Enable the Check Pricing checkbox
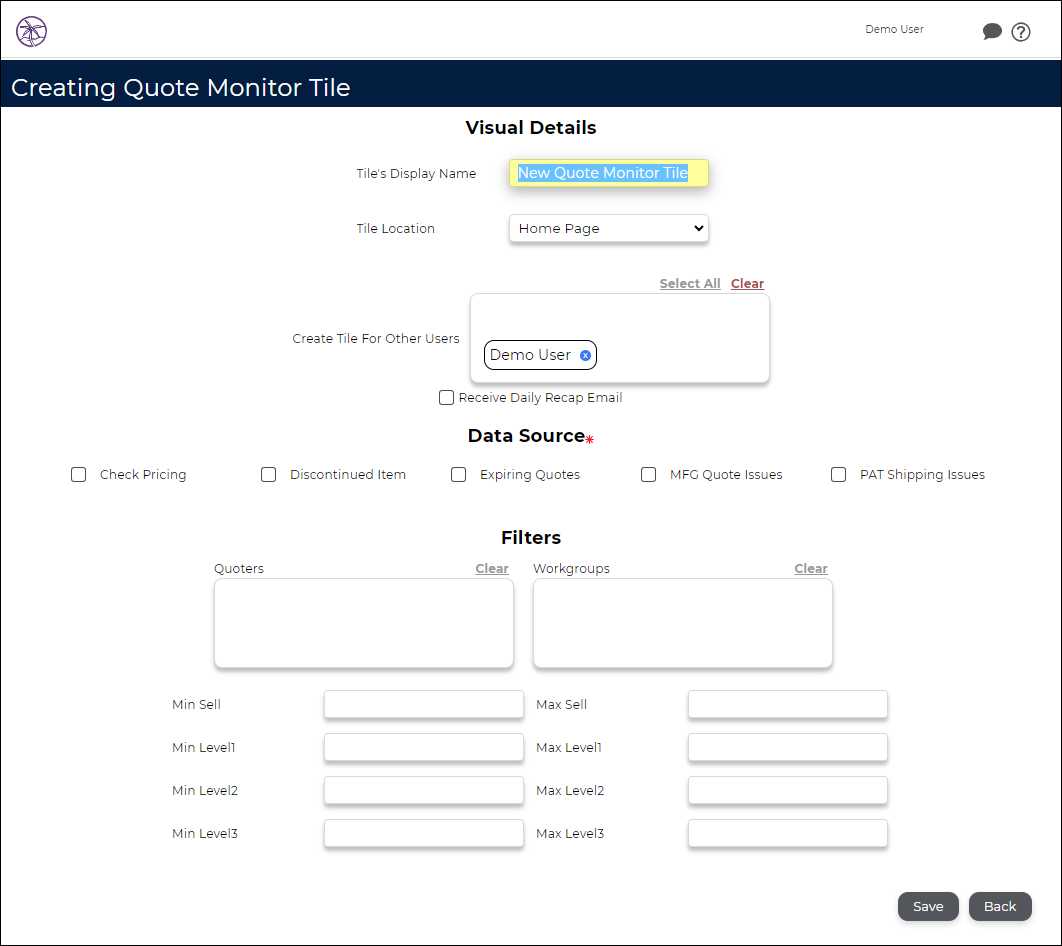This screenshot has width=1062, height=946. [x=78, y=474]
